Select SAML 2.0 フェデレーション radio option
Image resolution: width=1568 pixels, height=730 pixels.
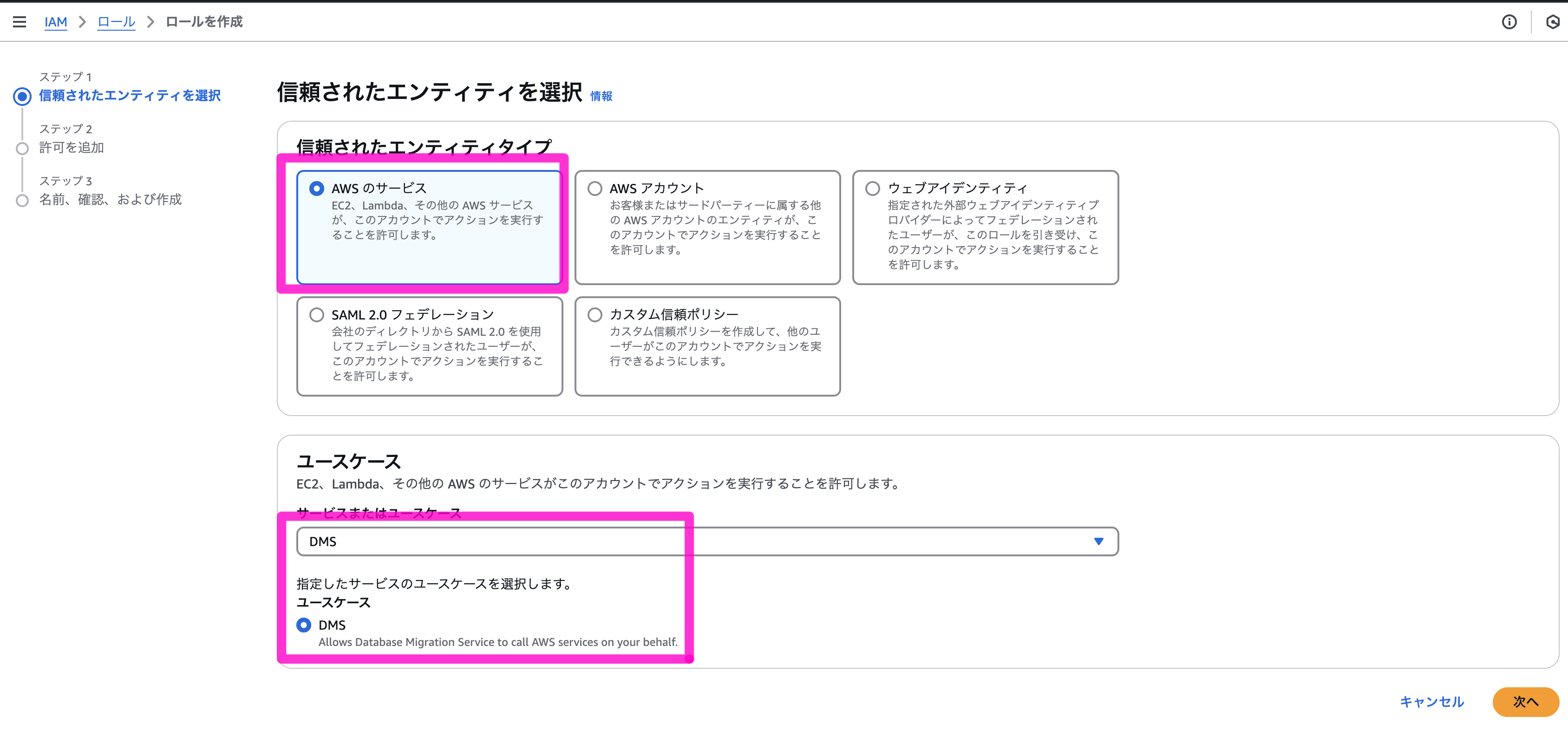click(x=316, y=315)
